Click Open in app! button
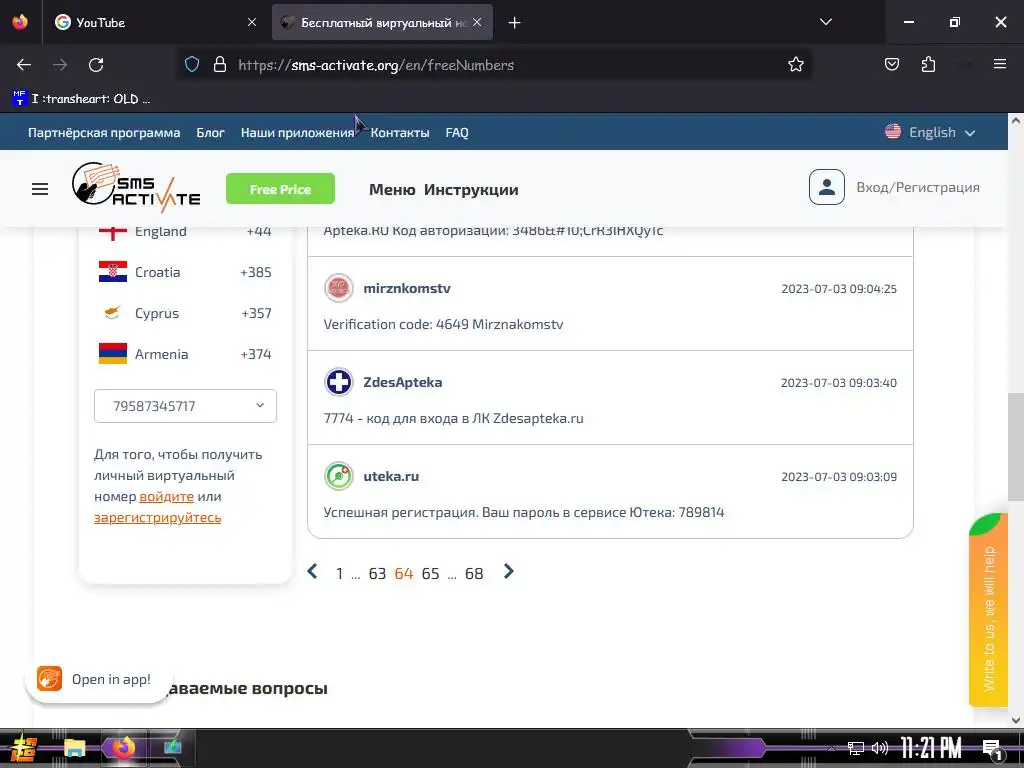Viewport: 1024px width, 768px height. tap(98, 679)
